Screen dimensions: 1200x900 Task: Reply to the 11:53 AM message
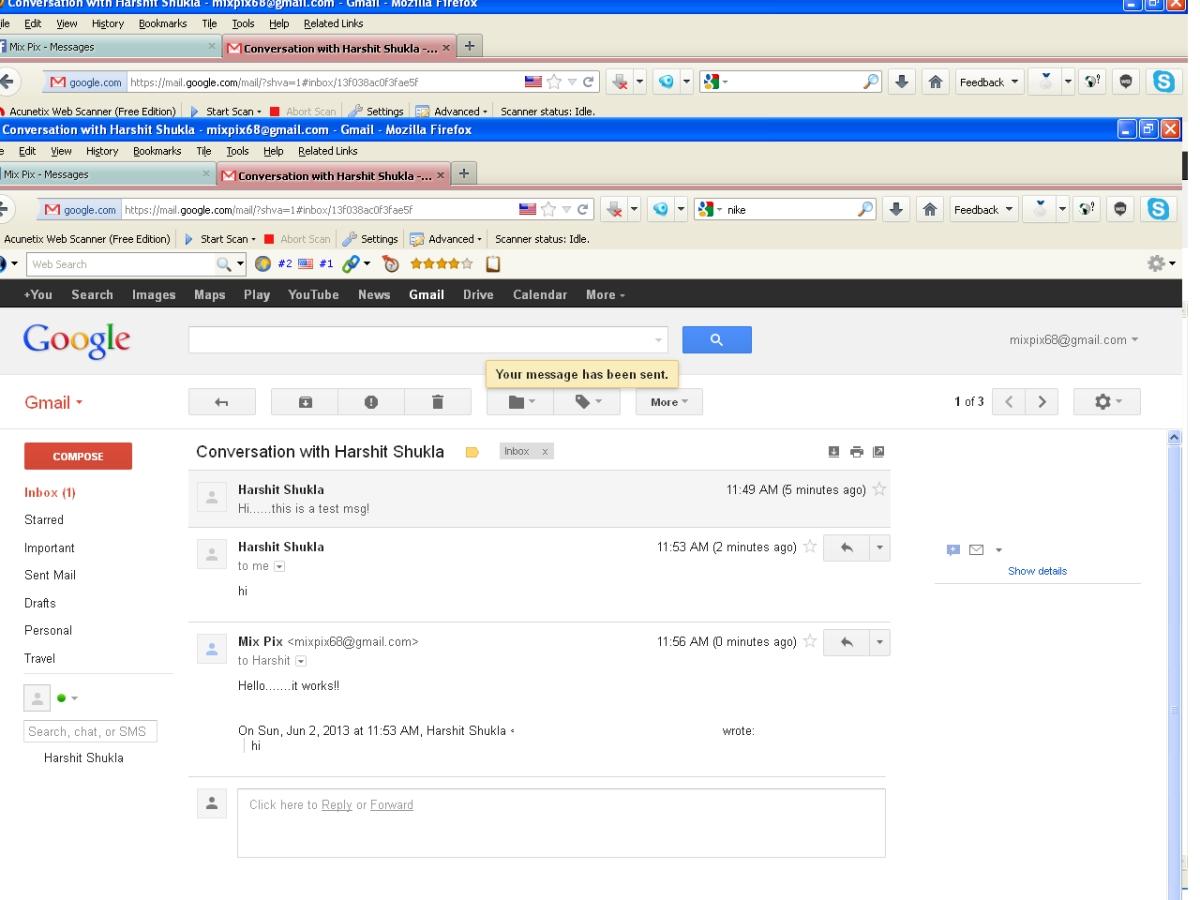[x=845, y=548]
